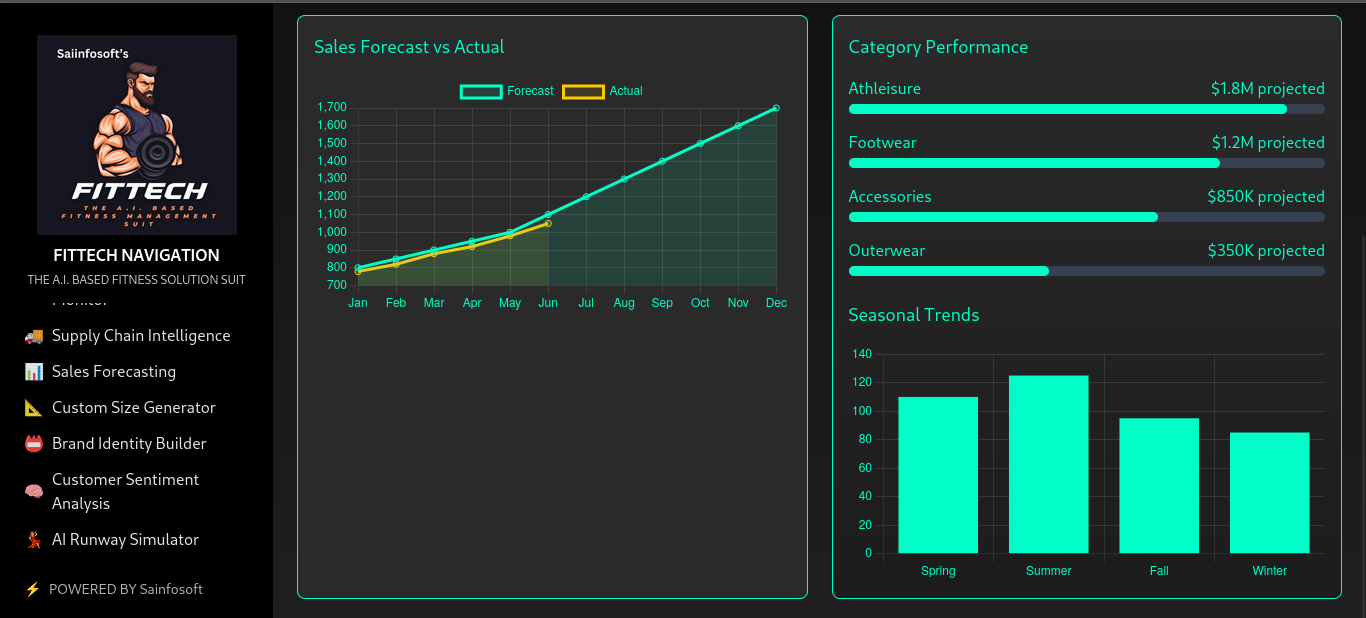Go to Custom Size Generator text link
1366x618 pixels.
coord(134,408)
